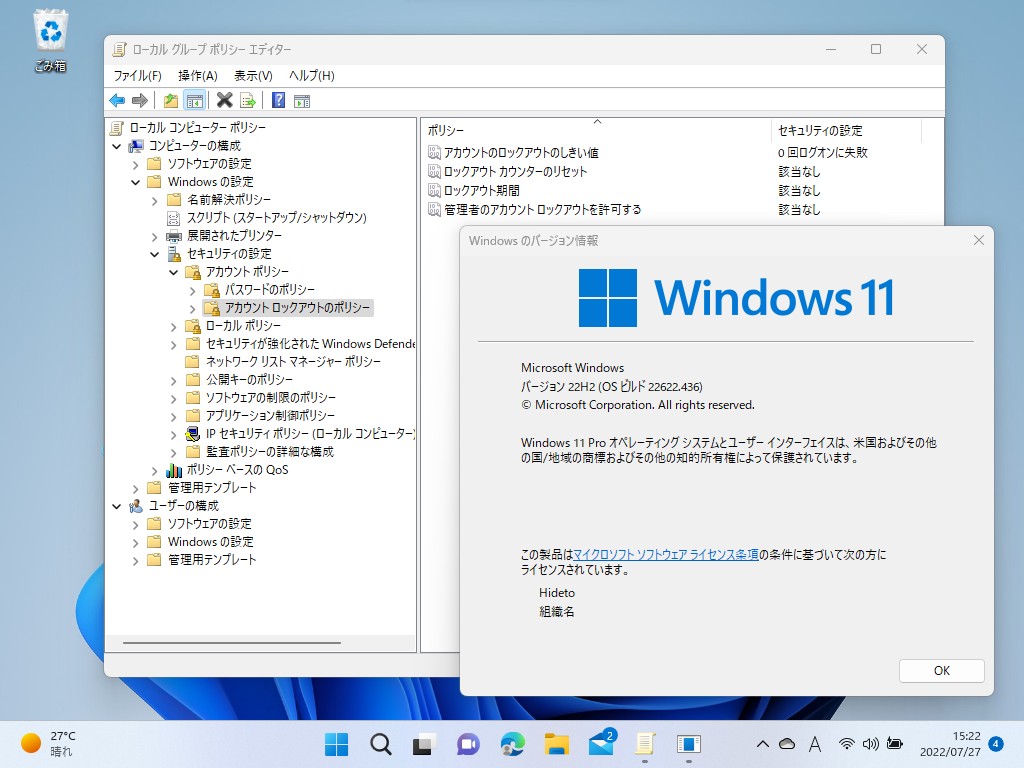This screenshot has width=1024, height=768.
Task: Click the IME input mode A icon
Action: tap(814, 744)
